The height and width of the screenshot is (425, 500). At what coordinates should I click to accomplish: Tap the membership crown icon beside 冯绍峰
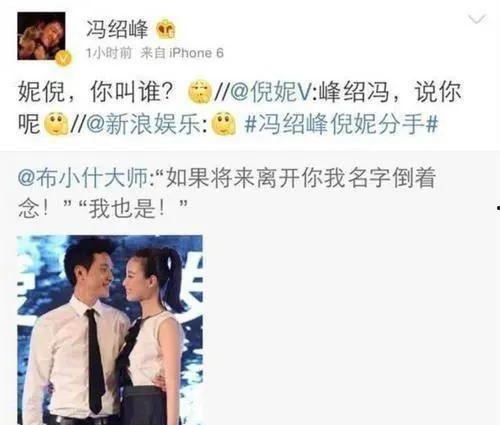click(x=166, y=29)
